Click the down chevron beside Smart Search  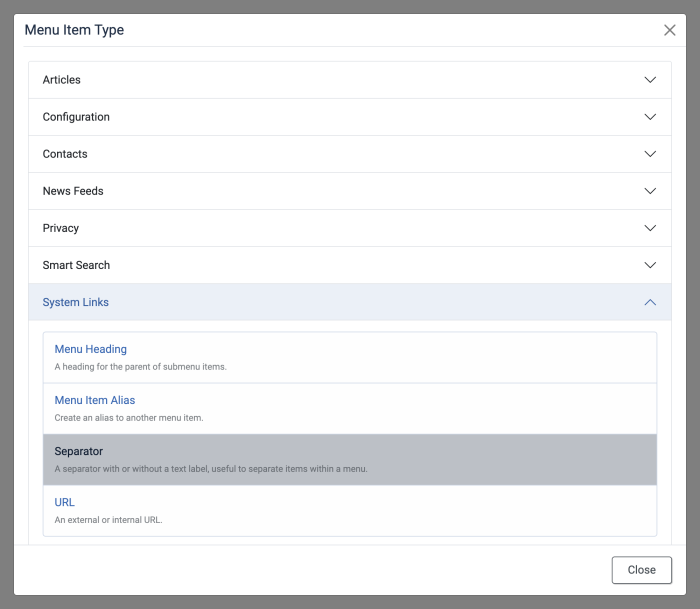650,265
